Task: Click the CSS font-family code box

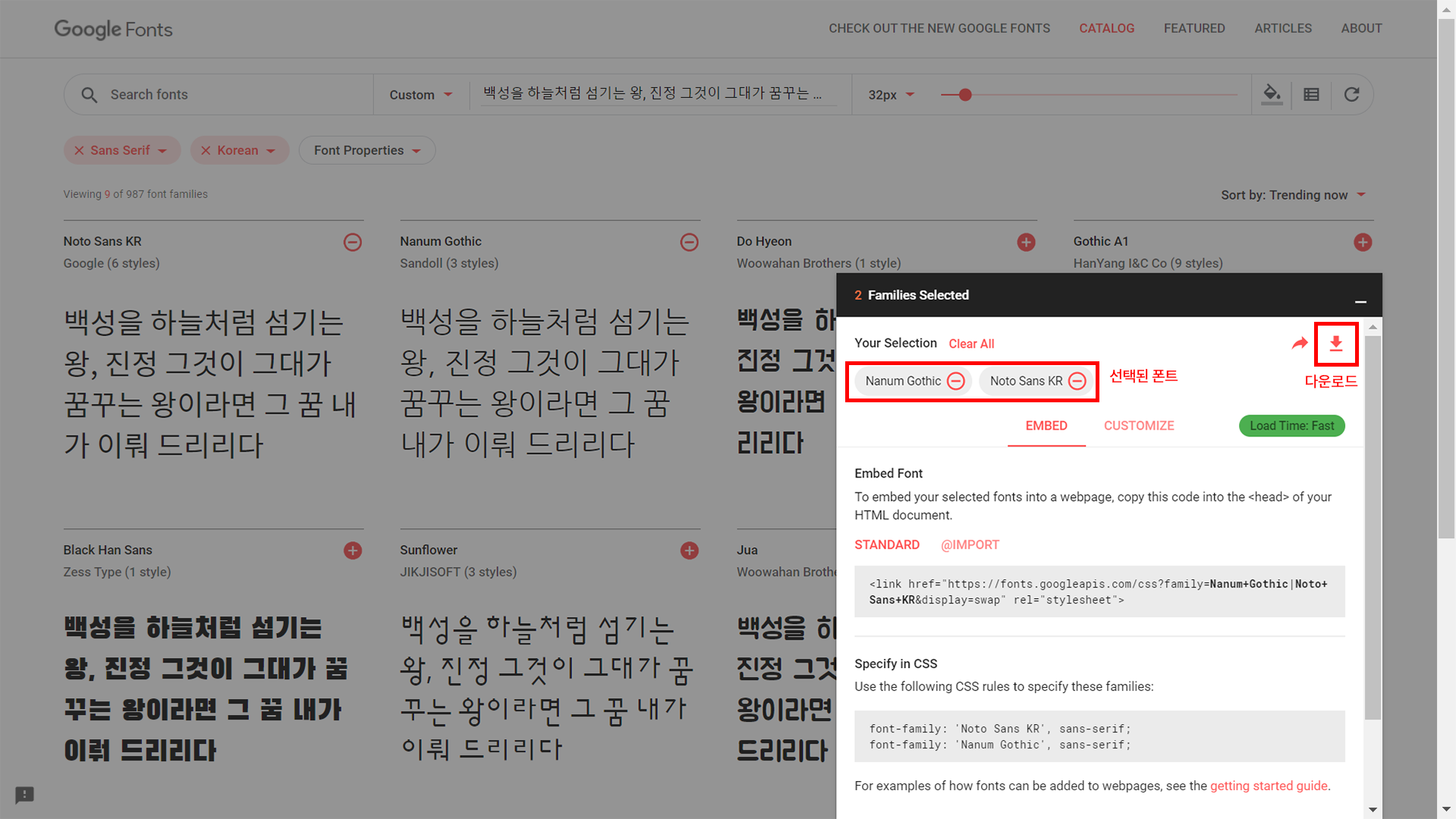Action: click(x=1099, y=736)
